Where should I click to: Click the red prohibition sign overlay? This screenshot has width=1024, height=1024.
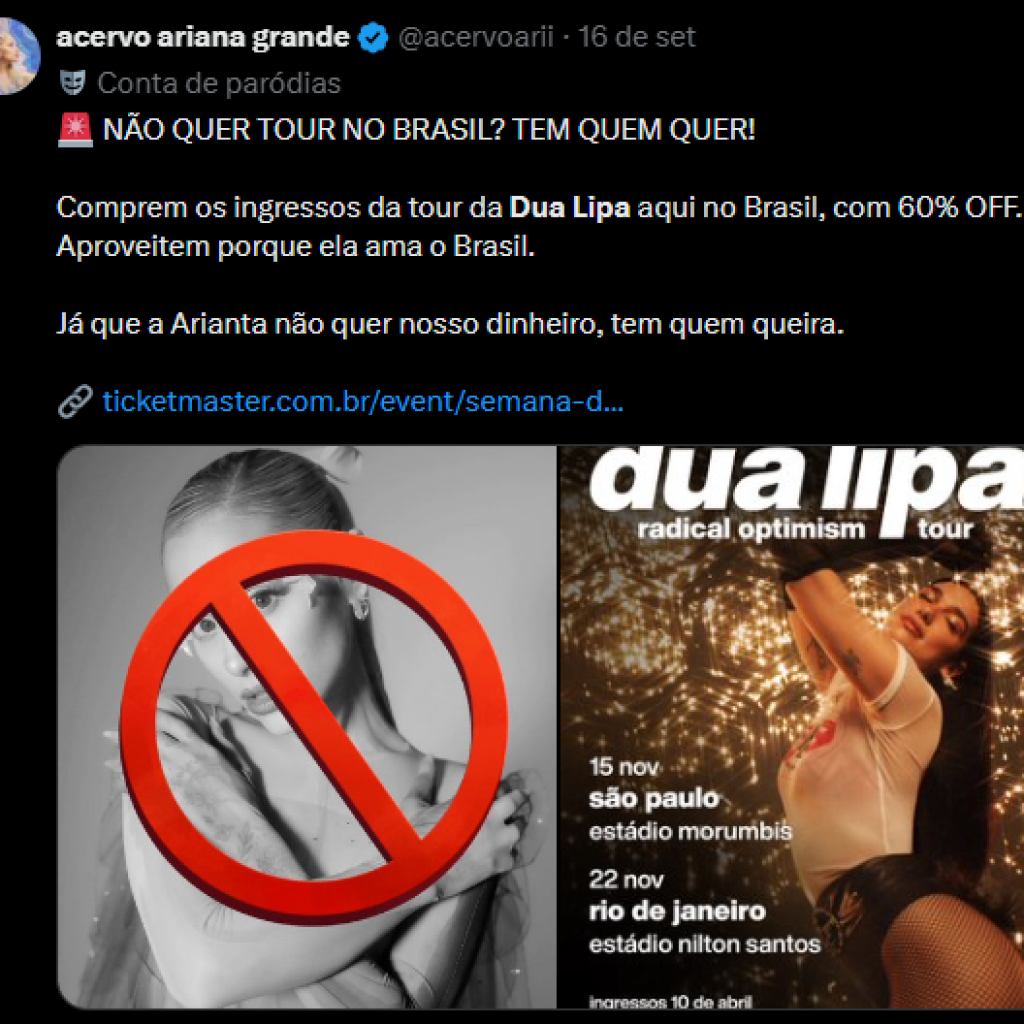[x=314, y=727]
